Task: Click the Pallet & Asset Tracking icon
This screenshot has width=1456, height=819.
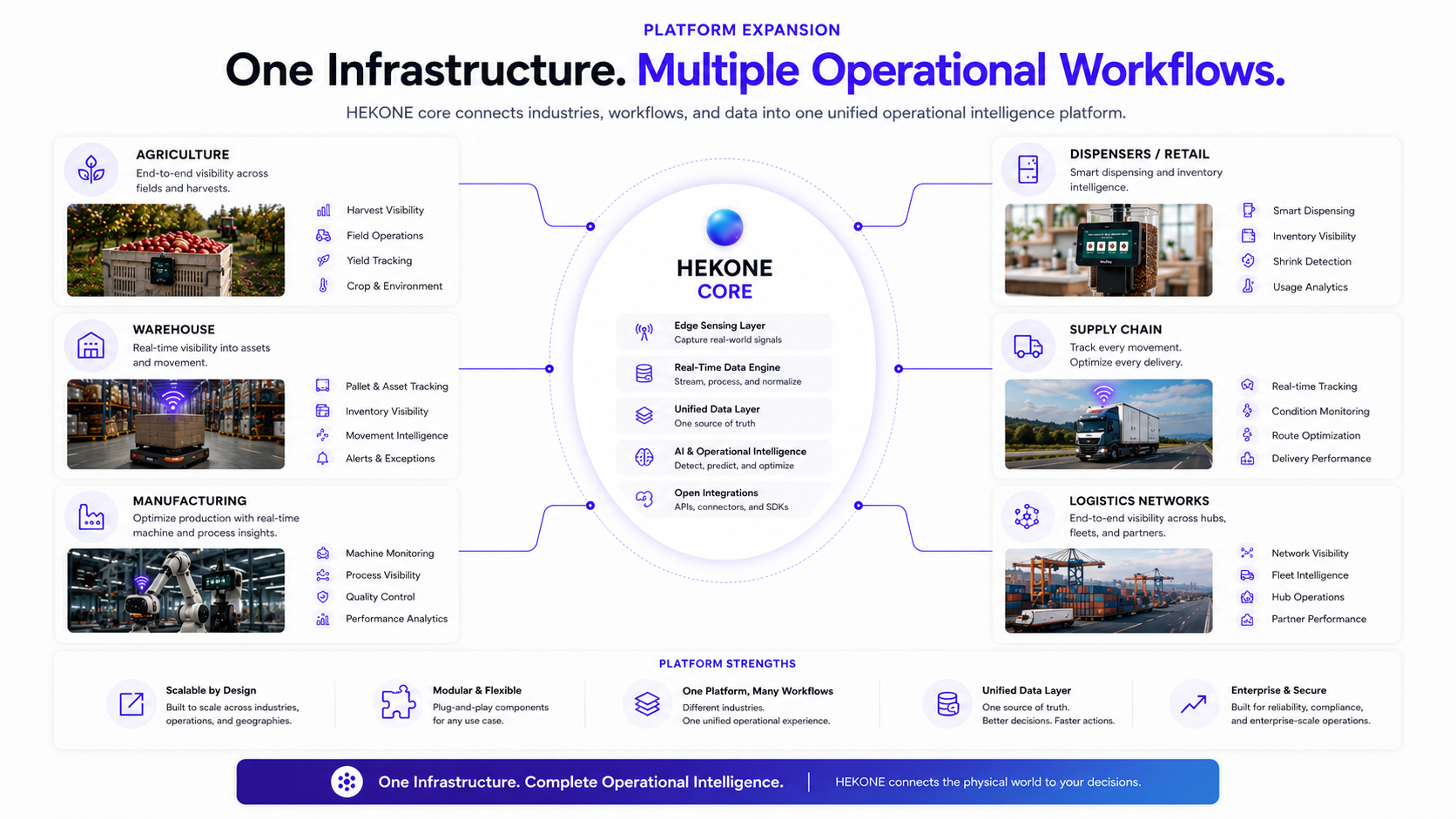Action: pos(322,386)
